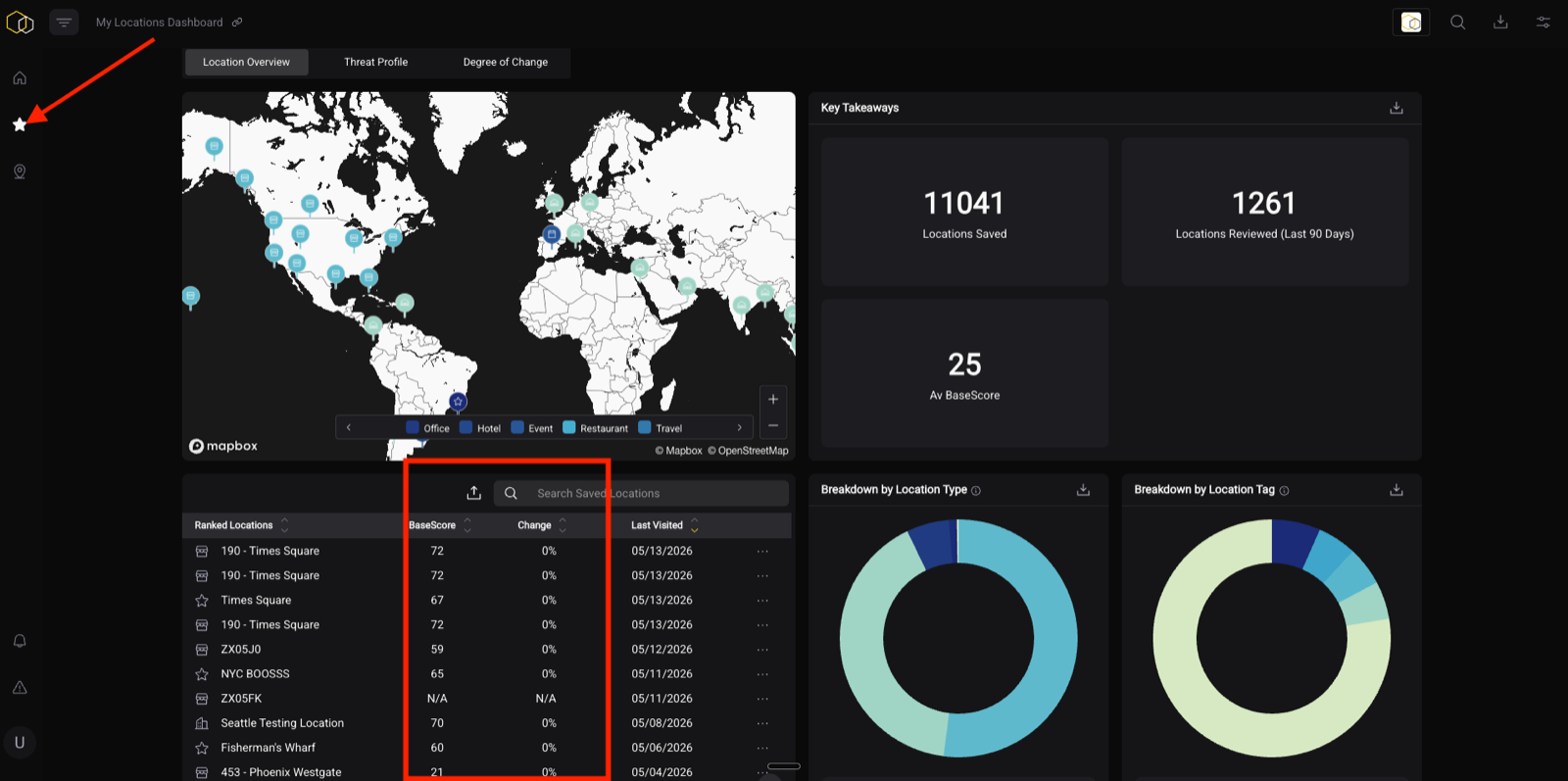Image resolution: width=1568 pixels, height=781 pixels.
Task: Click the Mapbox attribution link
Action: pos(678,451)
